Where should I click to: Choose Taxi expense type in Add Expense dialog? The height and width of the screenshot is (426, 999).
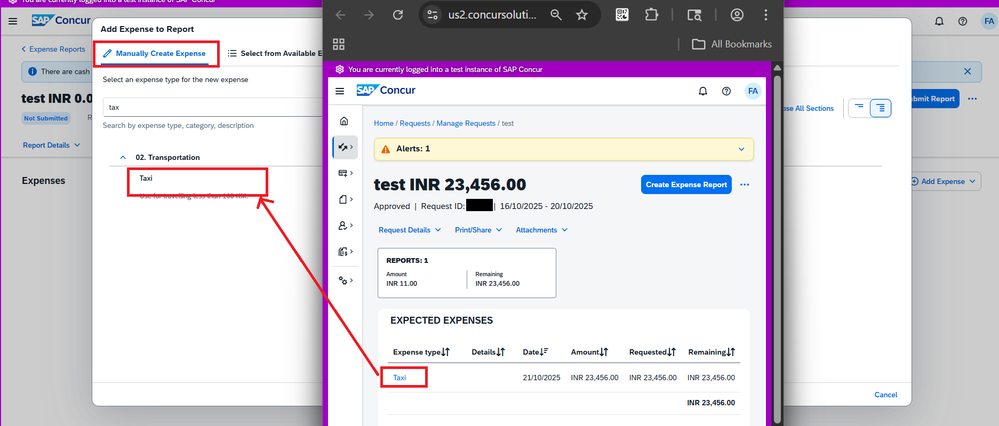(146, 179)
